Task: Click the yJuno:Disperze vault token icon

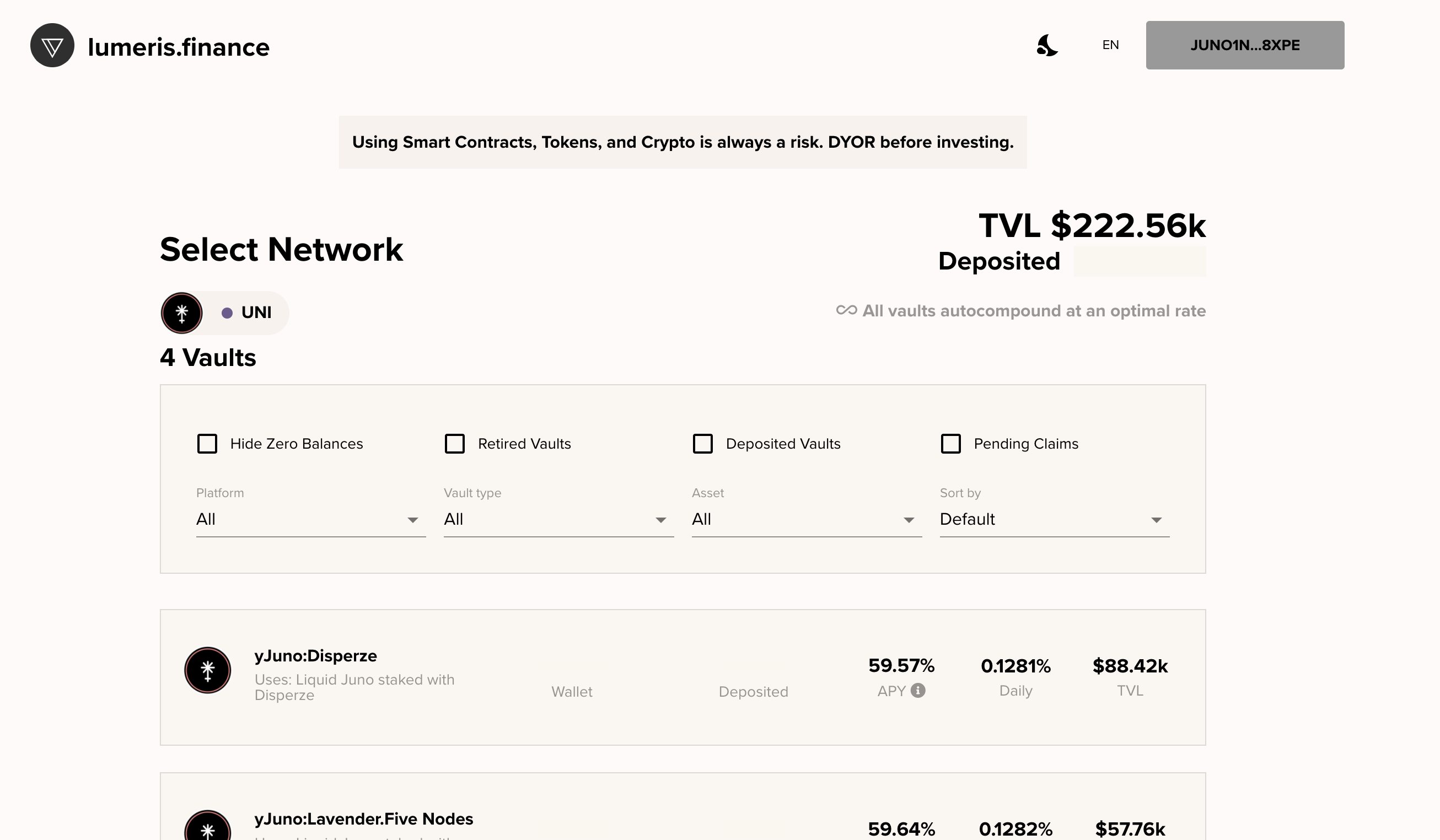Action: coord(207,670)
